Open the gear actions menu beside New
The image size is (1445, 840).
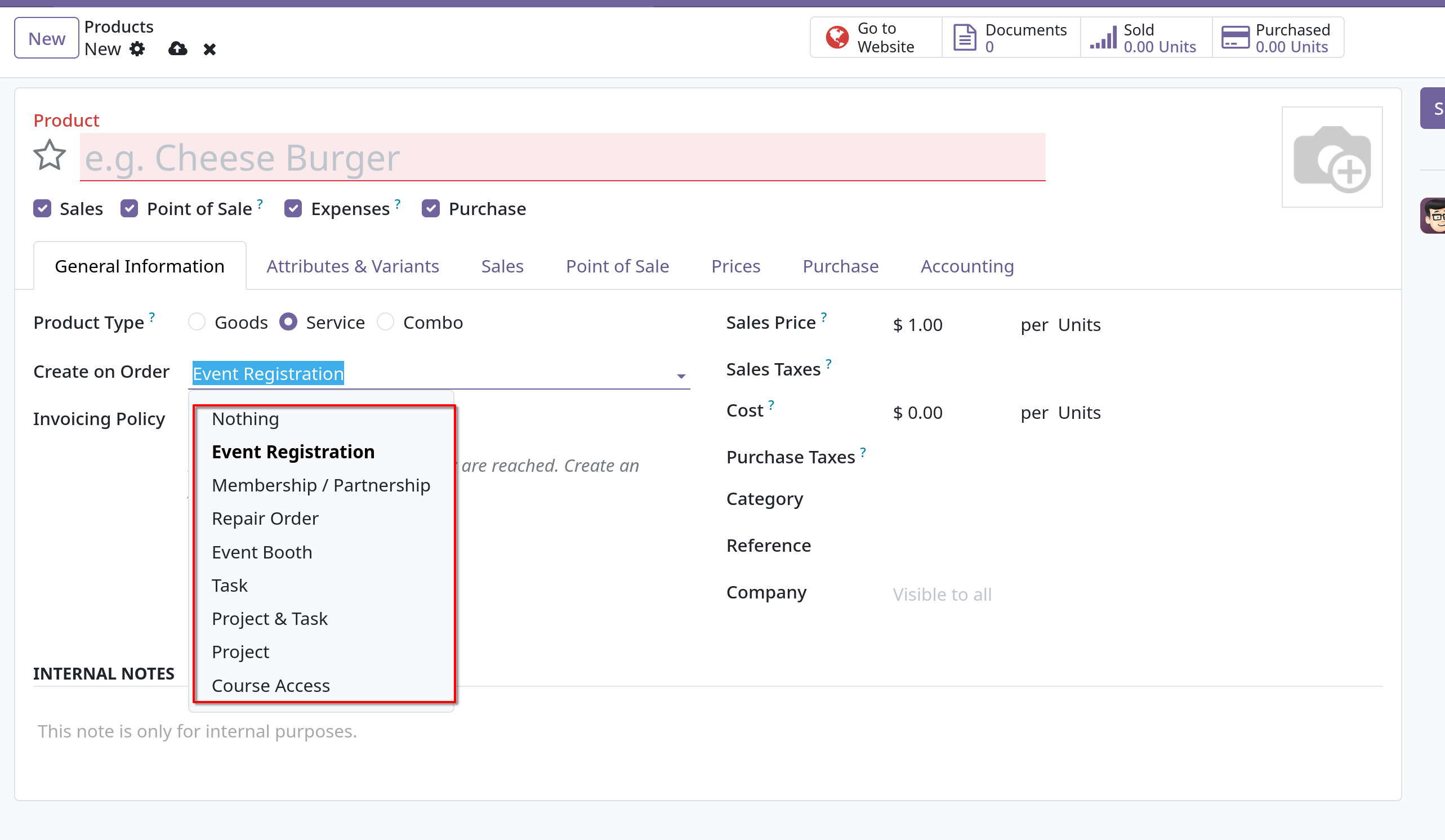tap(137, 50)
